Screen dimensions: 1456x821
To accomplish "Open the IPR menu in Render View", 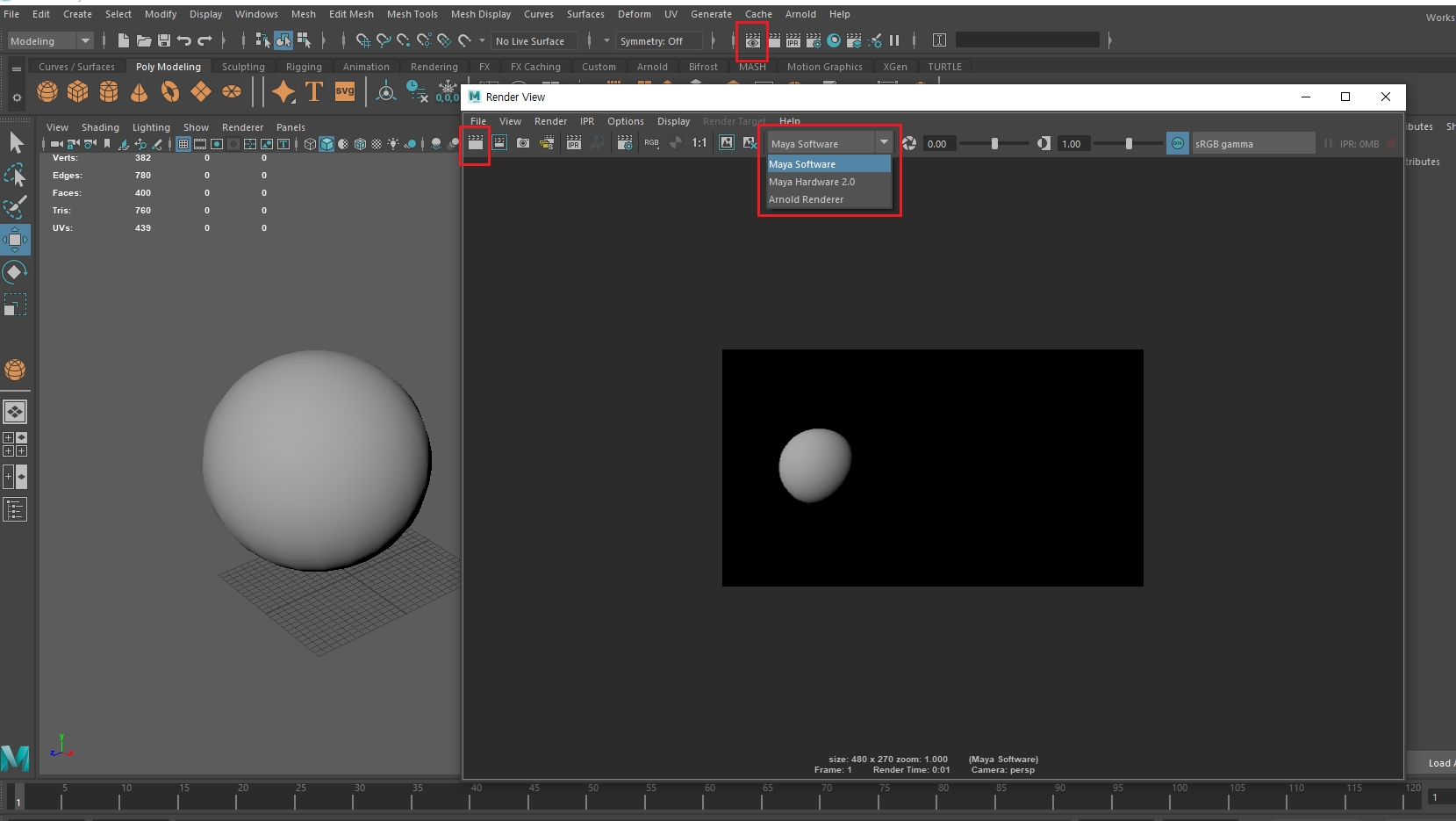I will [587, 121].
